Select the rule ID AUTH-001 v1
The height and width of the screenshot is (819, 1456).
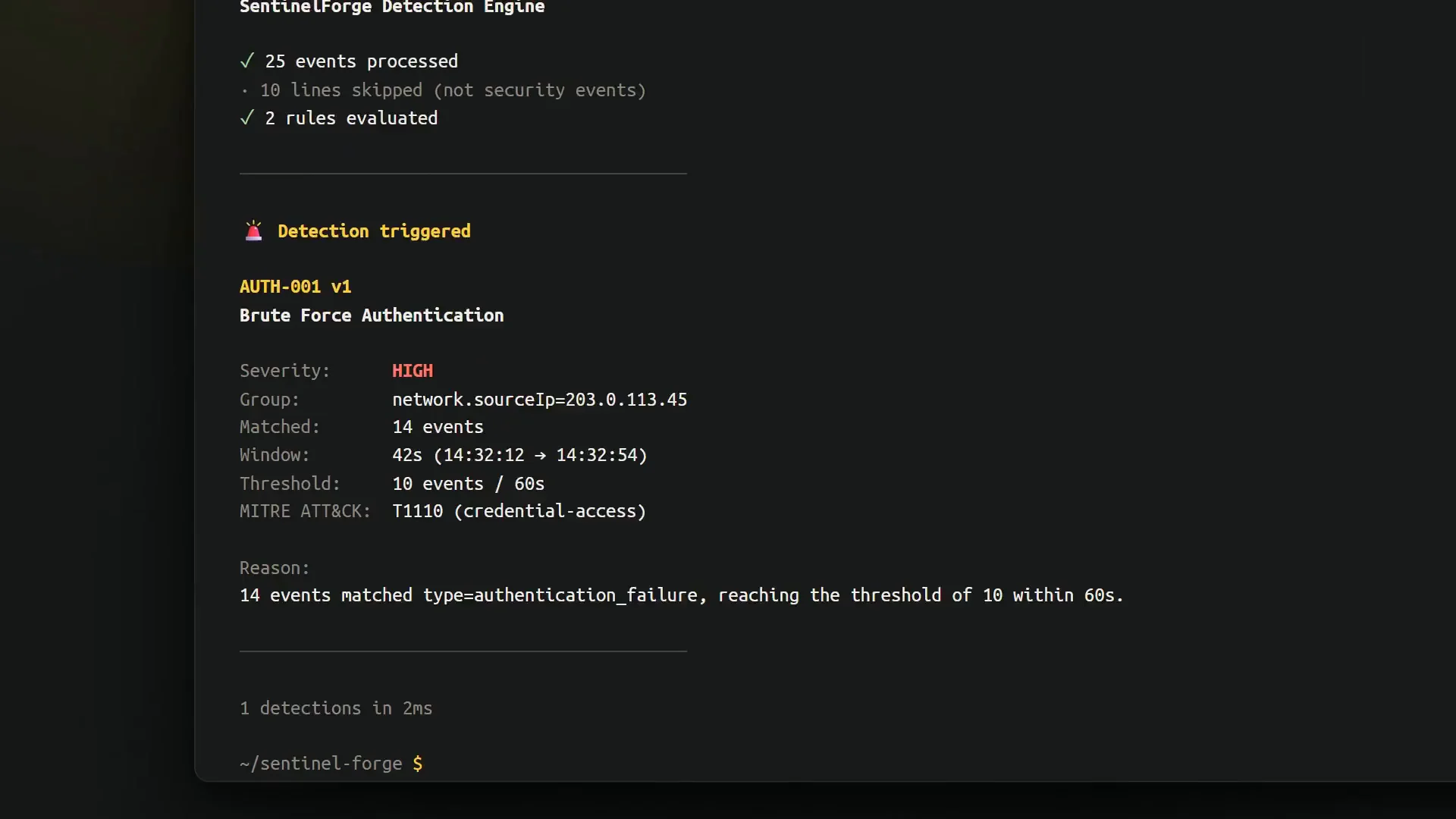(x=295, y=287)
